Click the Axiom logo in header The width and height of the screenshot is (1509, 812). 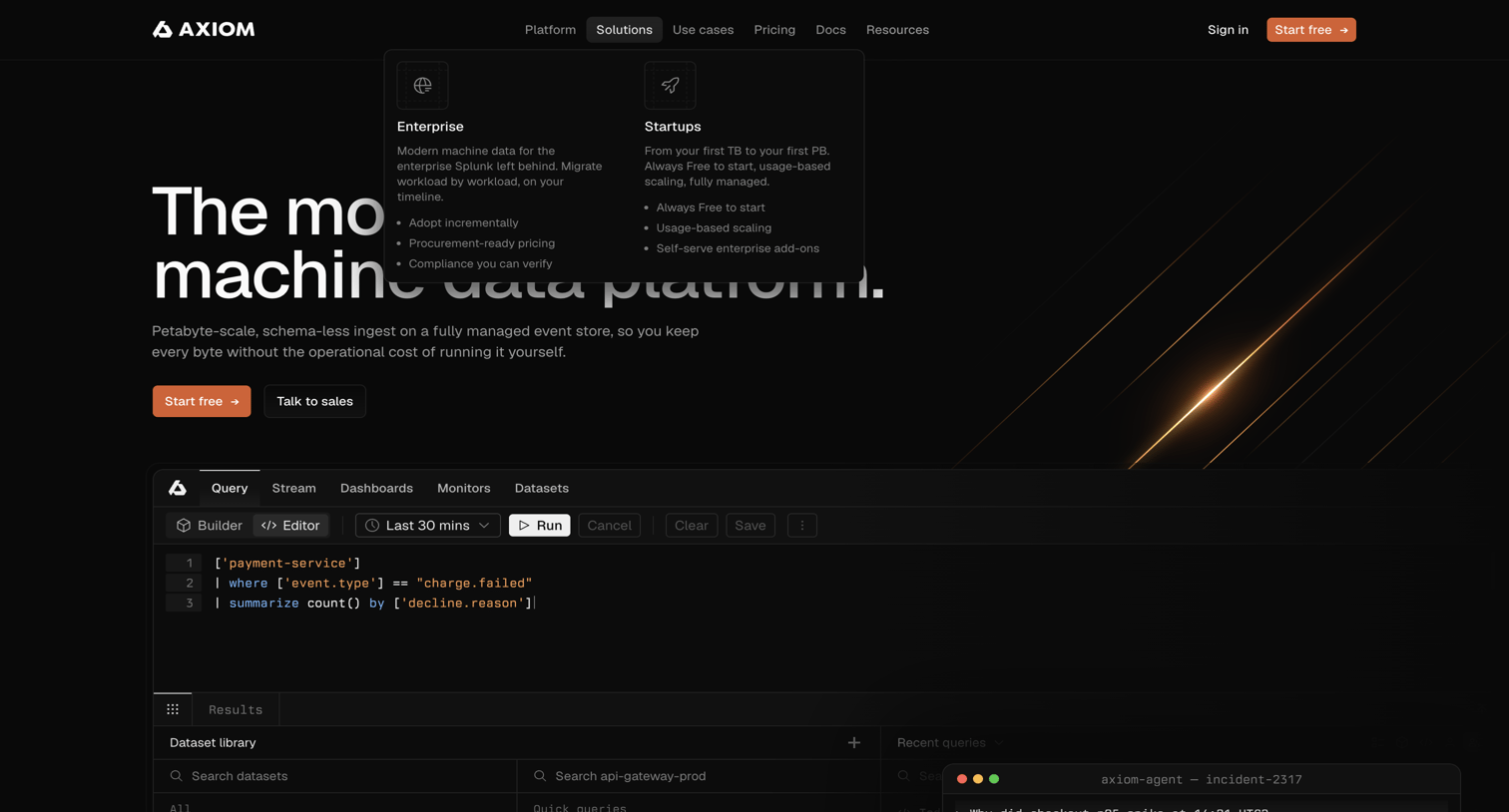[203, 29]
